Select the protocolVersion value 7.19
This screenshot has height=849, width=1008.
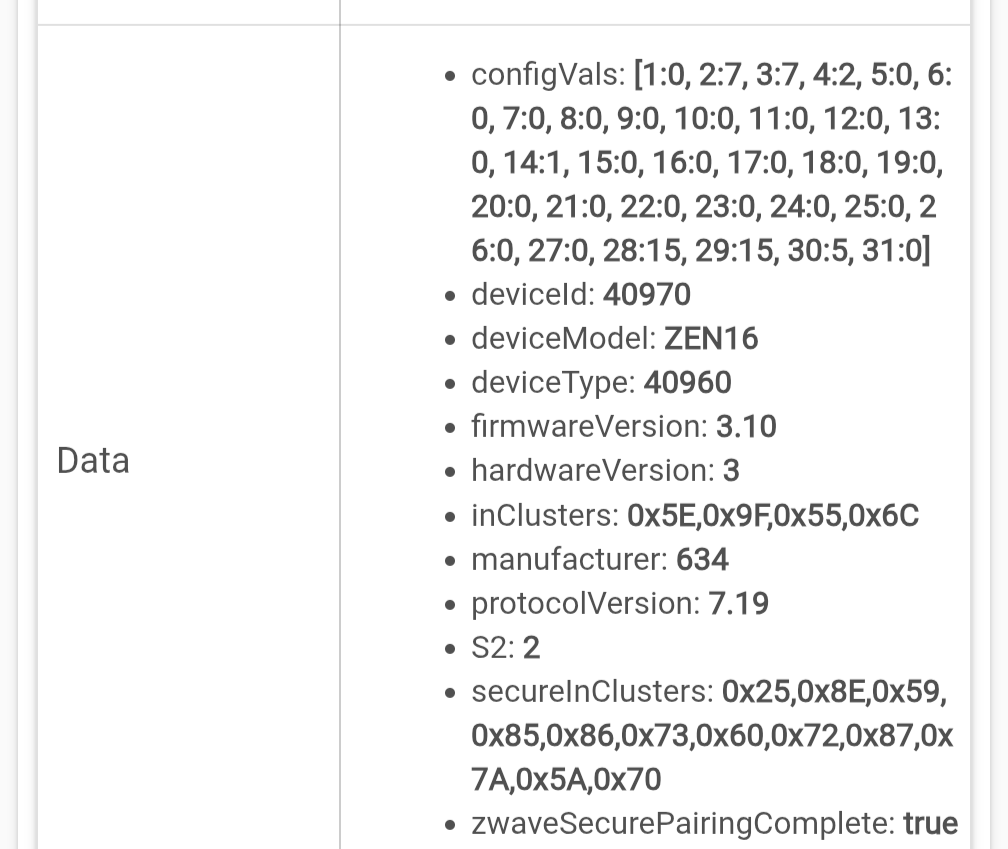tap(738, 603)
